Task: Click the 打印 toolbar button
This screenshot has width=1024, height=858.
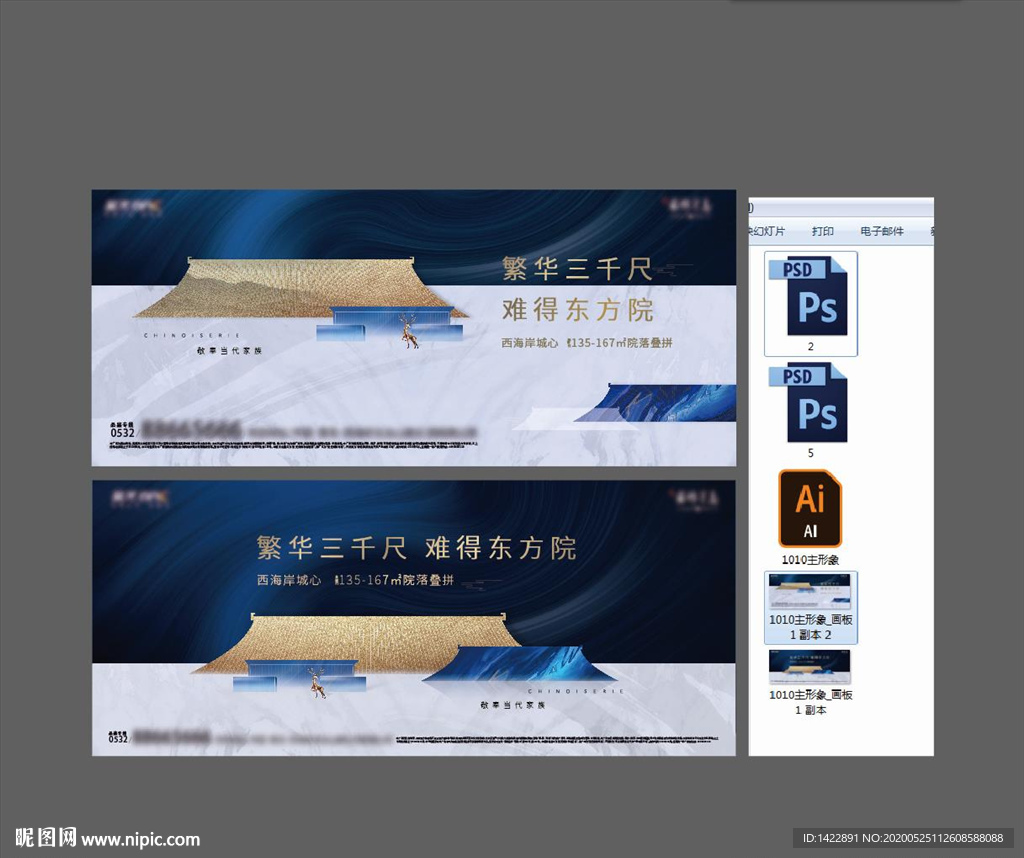Action: coord(822,231)
